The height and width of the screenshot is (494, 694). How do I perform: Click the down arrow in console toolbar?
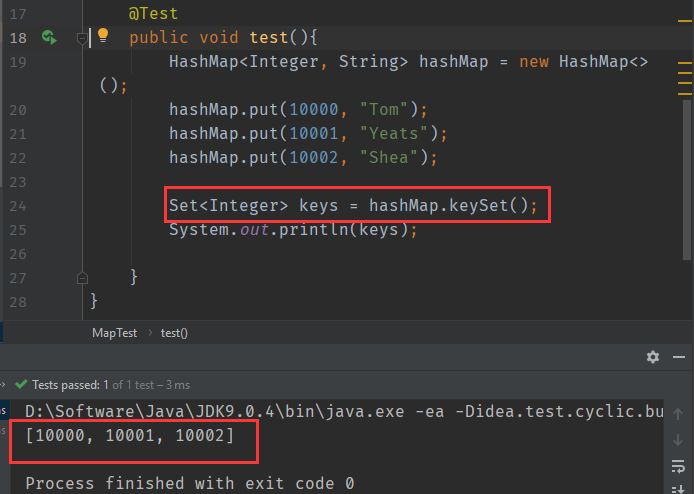click(678, 440)
